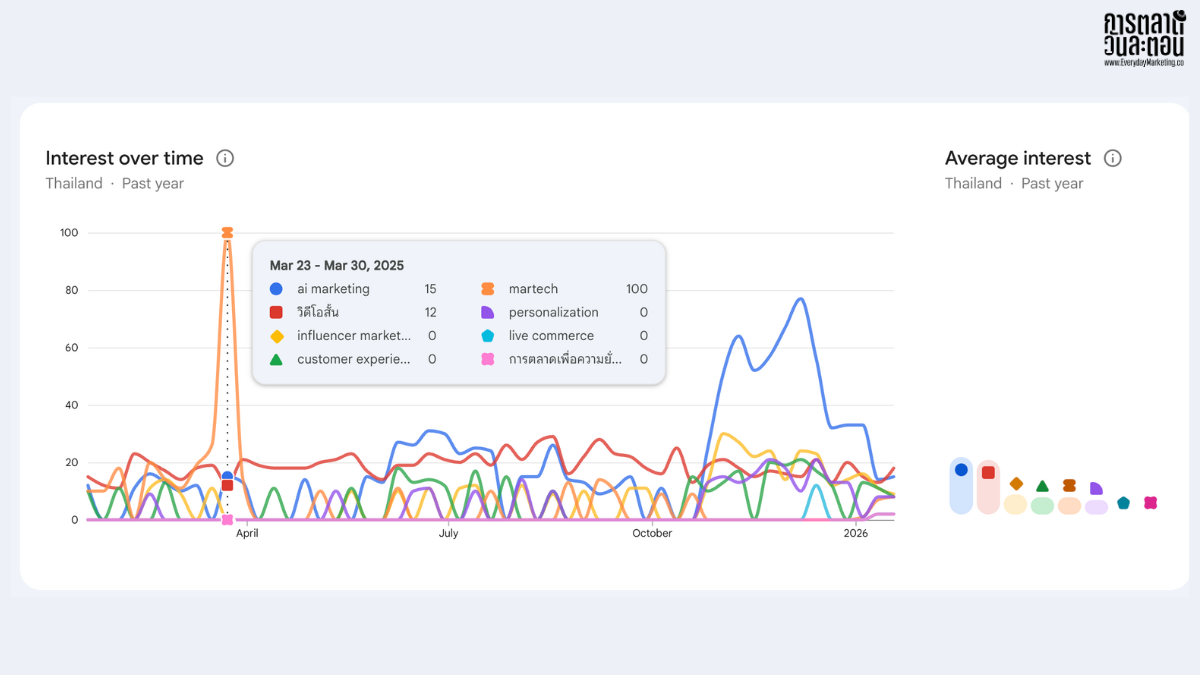1200x675 pixels.
Task: Click the yellow diamond influencer marketing icon in tooltip
Action: [276, 336]
